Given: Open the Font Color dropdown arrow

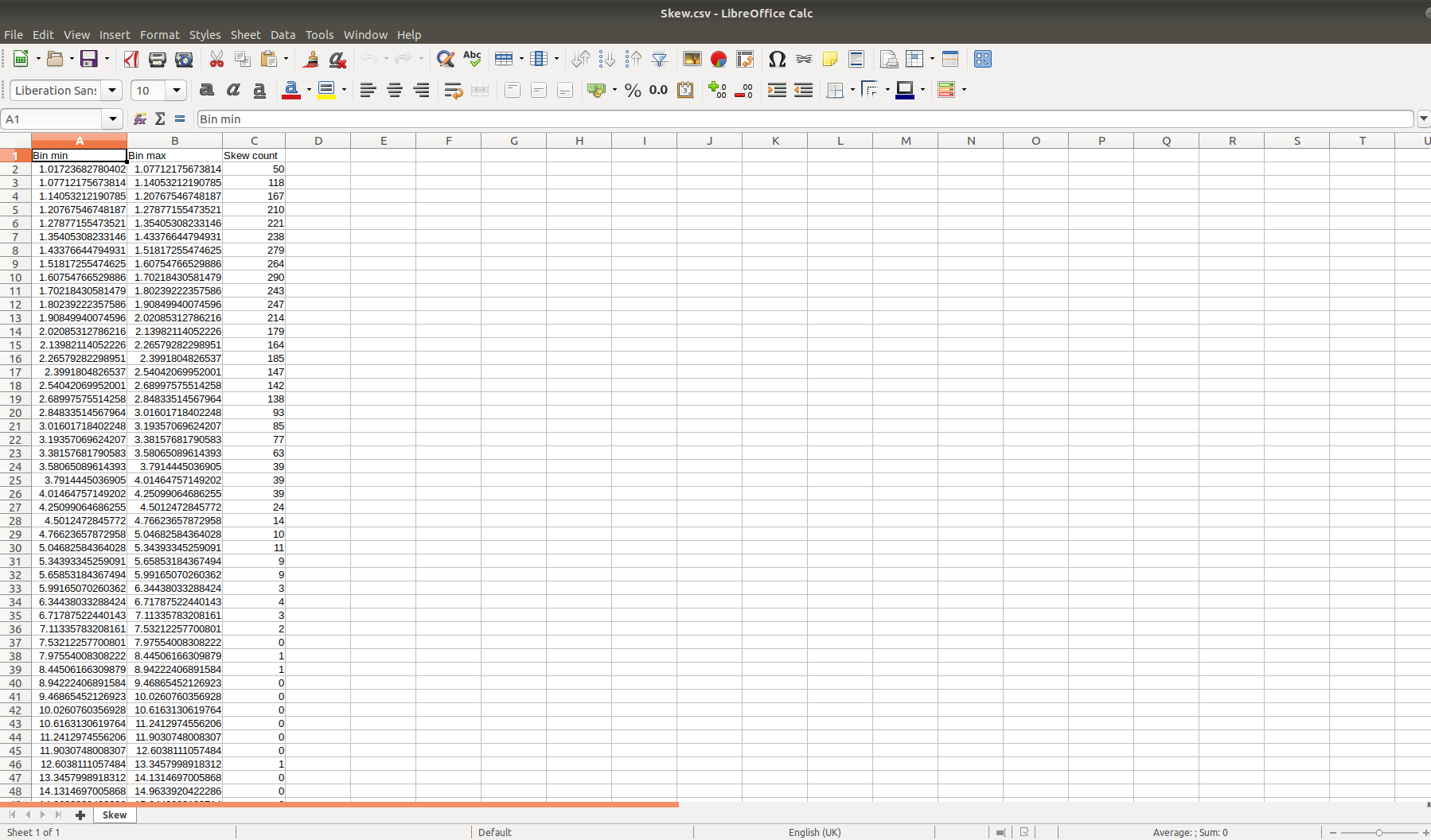Looking at the screenshot, I should pyautogui.click(x=309, y=90).
